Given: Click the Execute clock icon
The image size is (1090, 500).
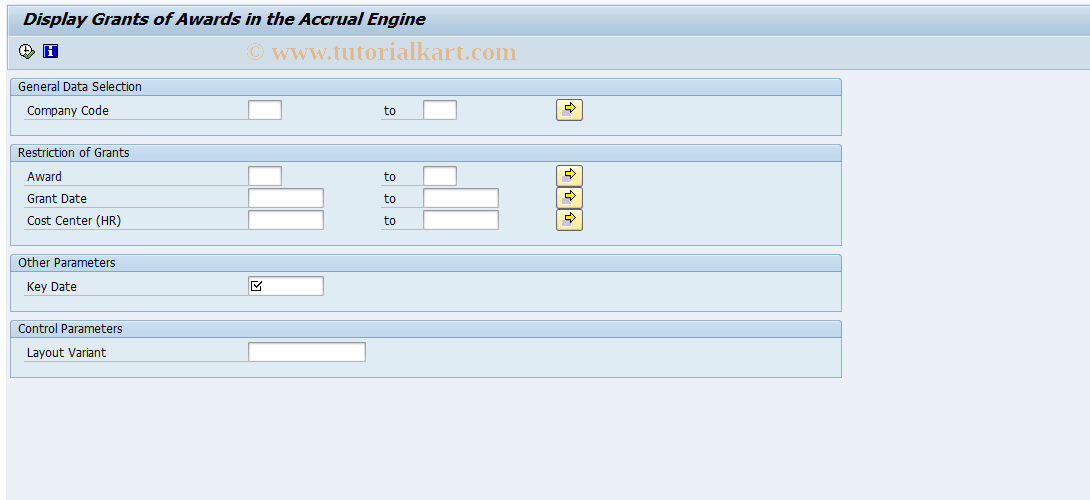Looking at the screenshot, I should tap(26, 51).
